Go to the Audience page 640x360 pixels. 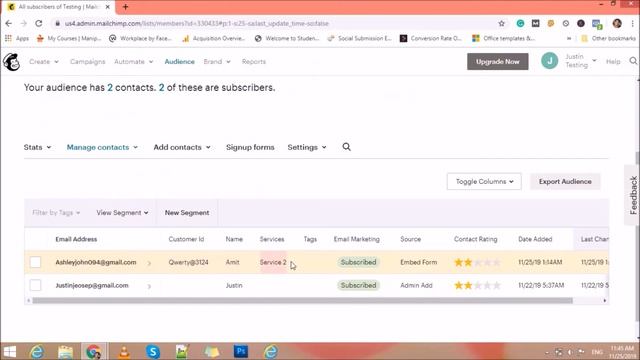point(180,62)
